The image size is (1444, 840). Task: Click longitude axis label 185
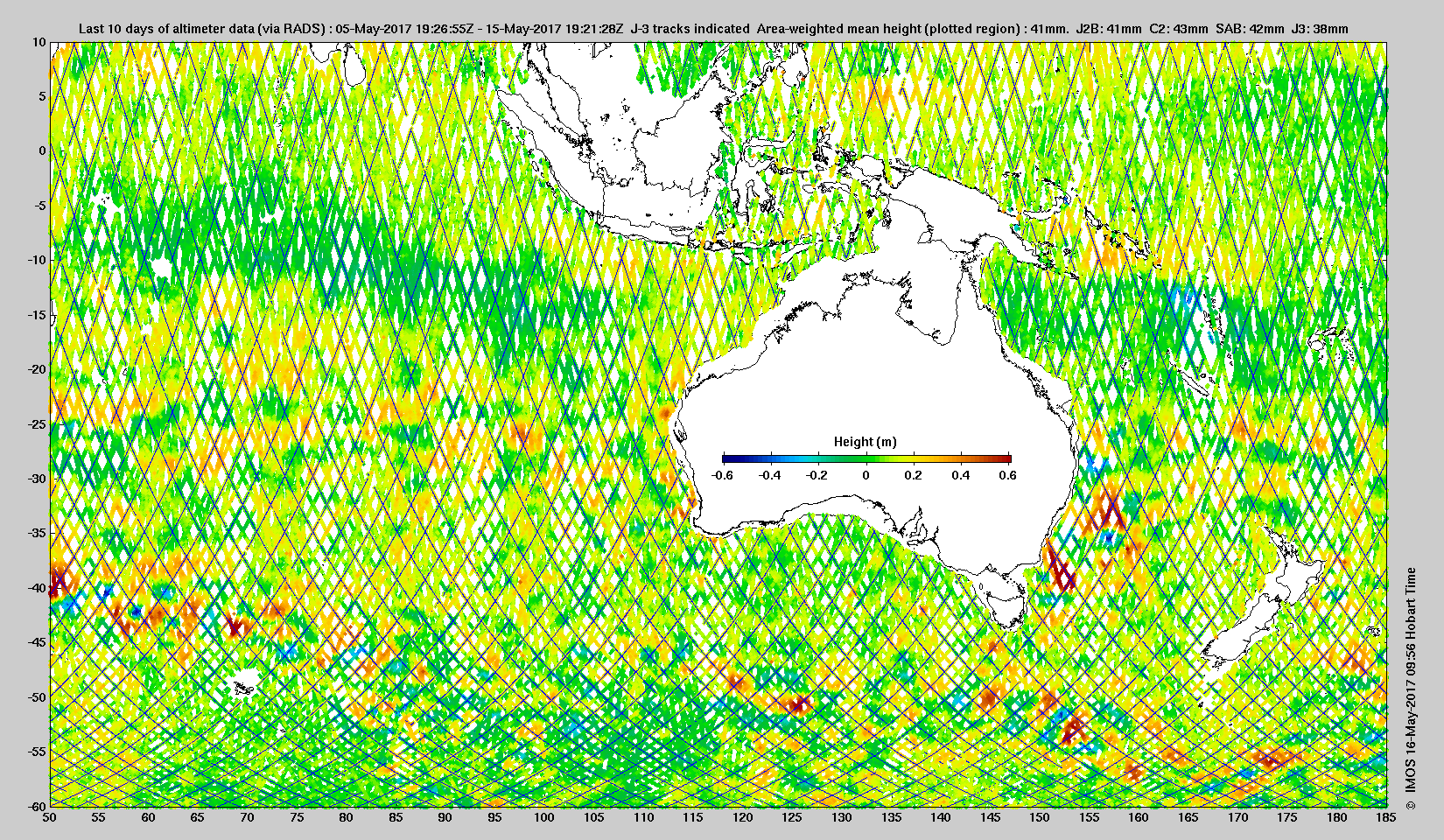(1386, 817)
